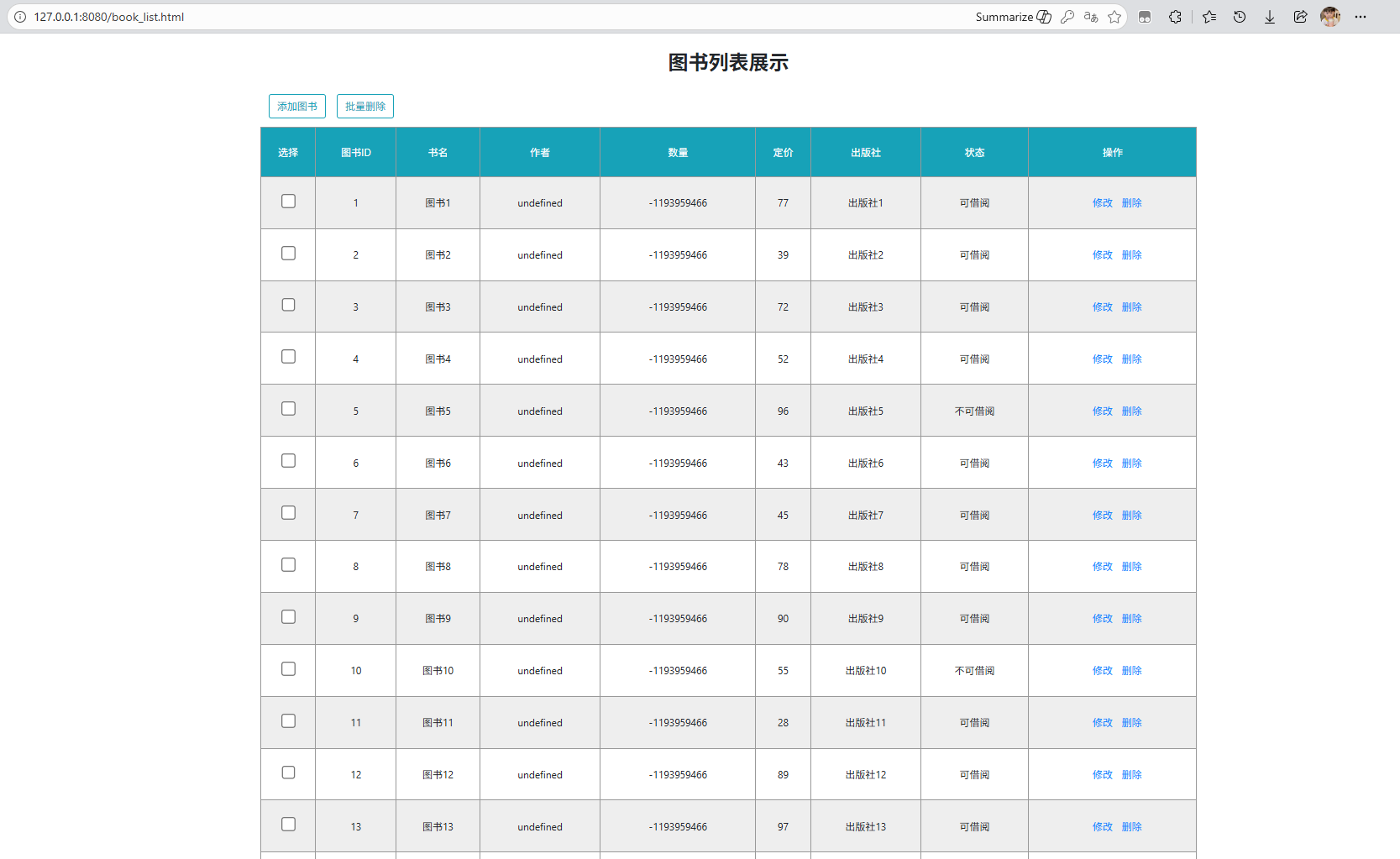Select the checkbox for 图书11

point(288,721)
